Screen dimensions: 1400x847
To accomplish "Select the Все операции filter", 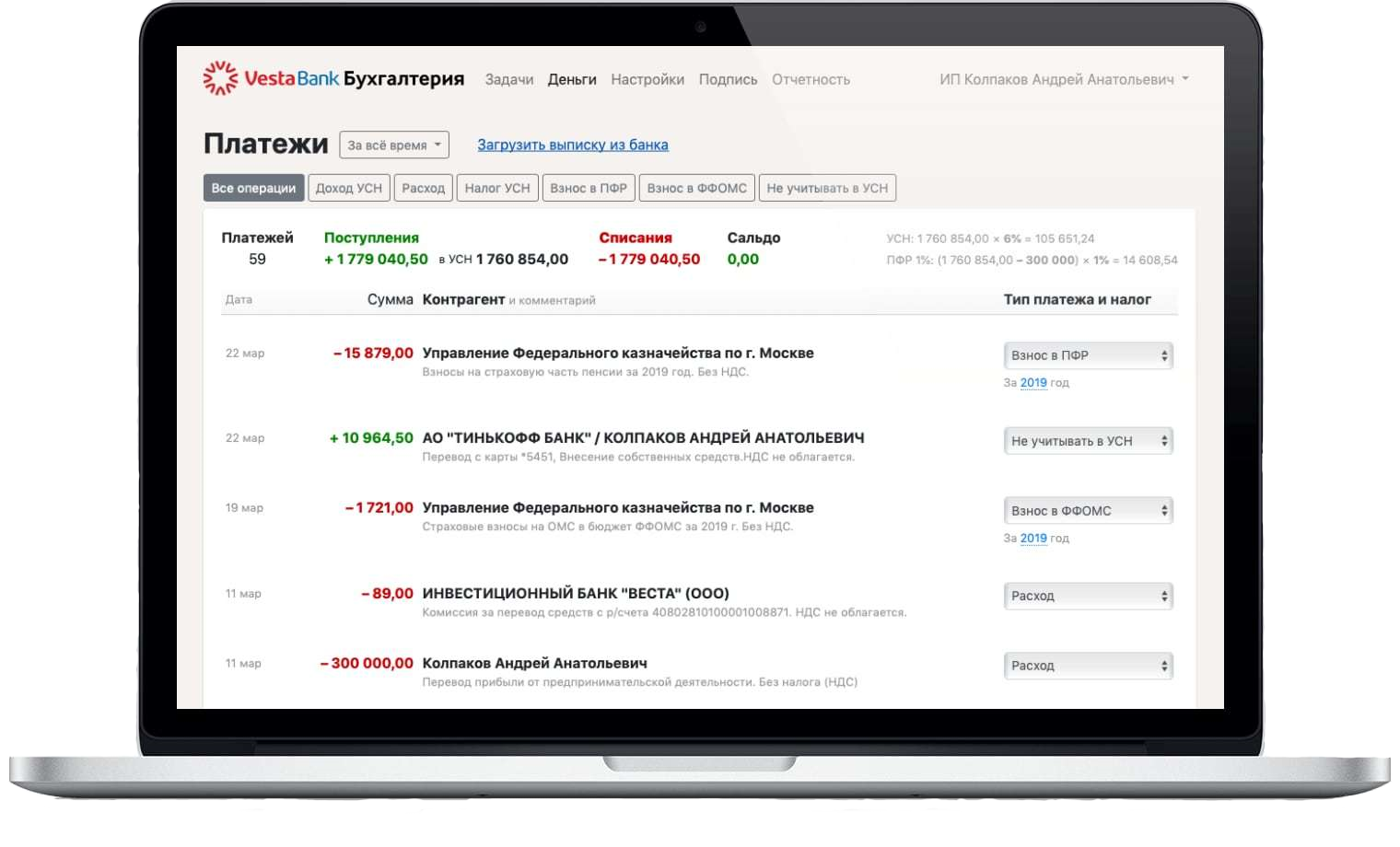I will (253, 188).
